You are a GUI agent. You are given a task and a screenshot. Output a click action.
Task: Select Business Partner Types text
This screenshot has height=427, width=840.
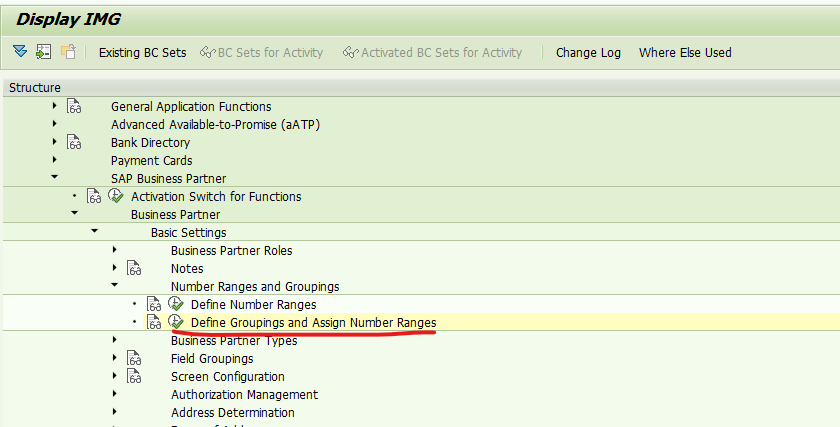pyautogui.click(x=234, y=341)
